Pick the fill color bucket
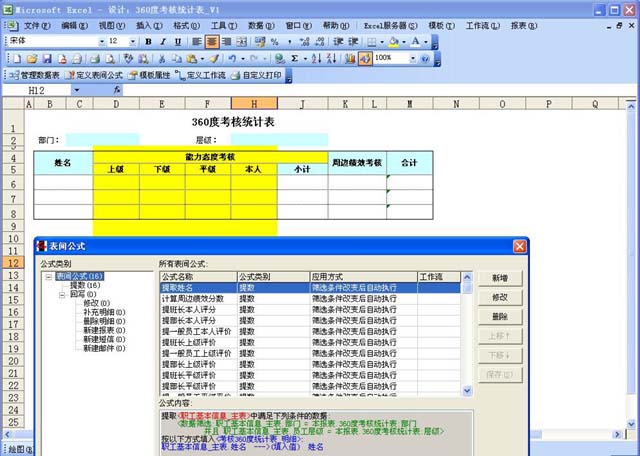Viewport: 640px width, 456px height. [x=393, y=41]
